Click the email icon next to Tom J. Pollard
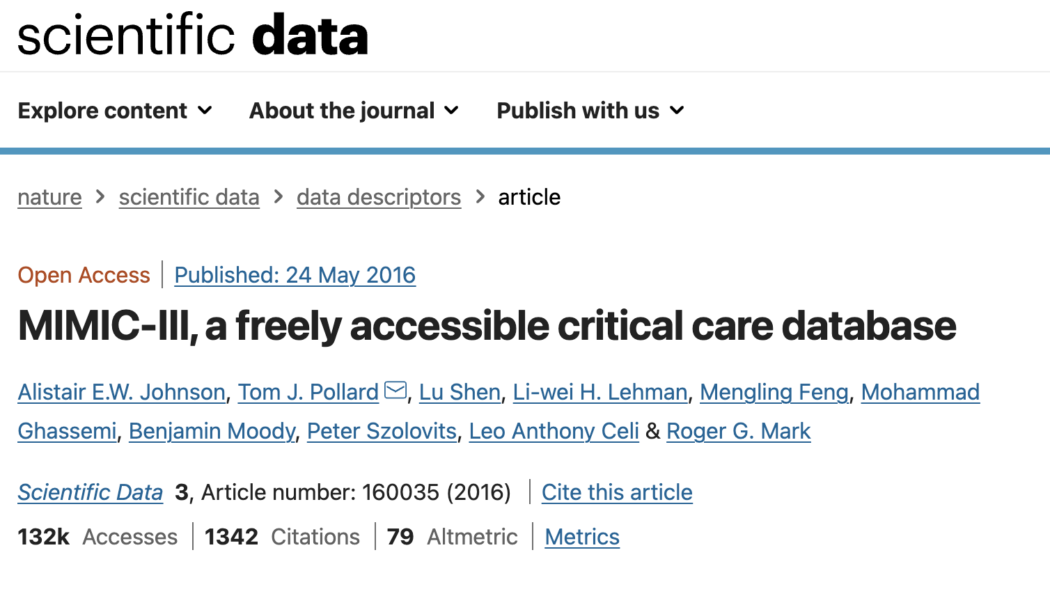The height and width of the screenshot is (596, 1050). [395, 392]
